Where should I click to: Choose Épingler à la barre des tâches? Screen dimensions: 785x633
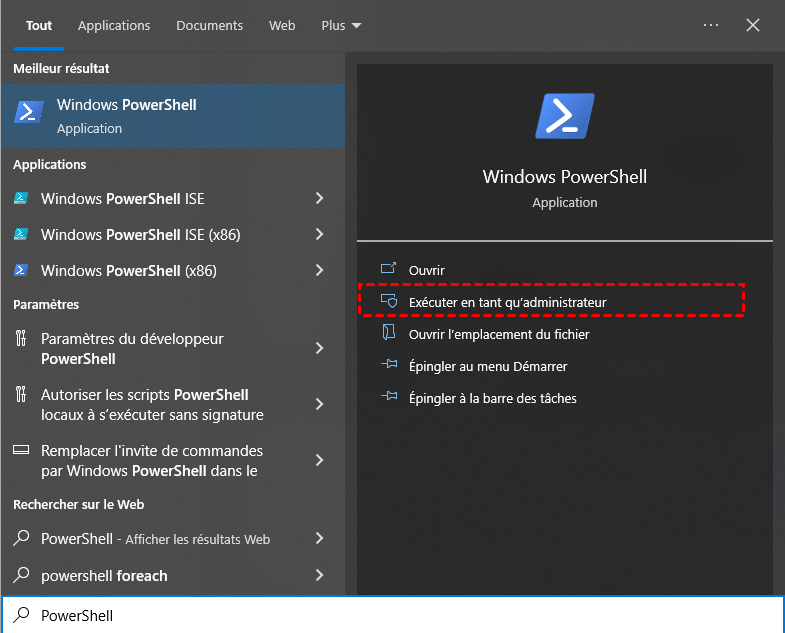point(492,398)
